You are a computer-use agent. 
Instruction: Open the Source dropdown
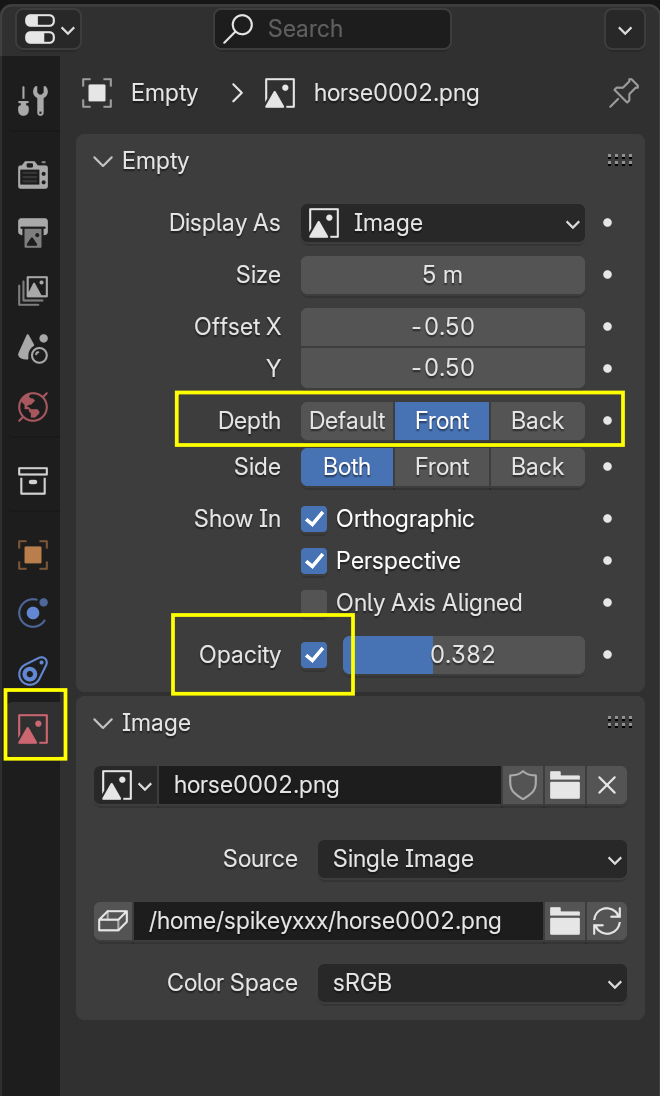point(472,859)
